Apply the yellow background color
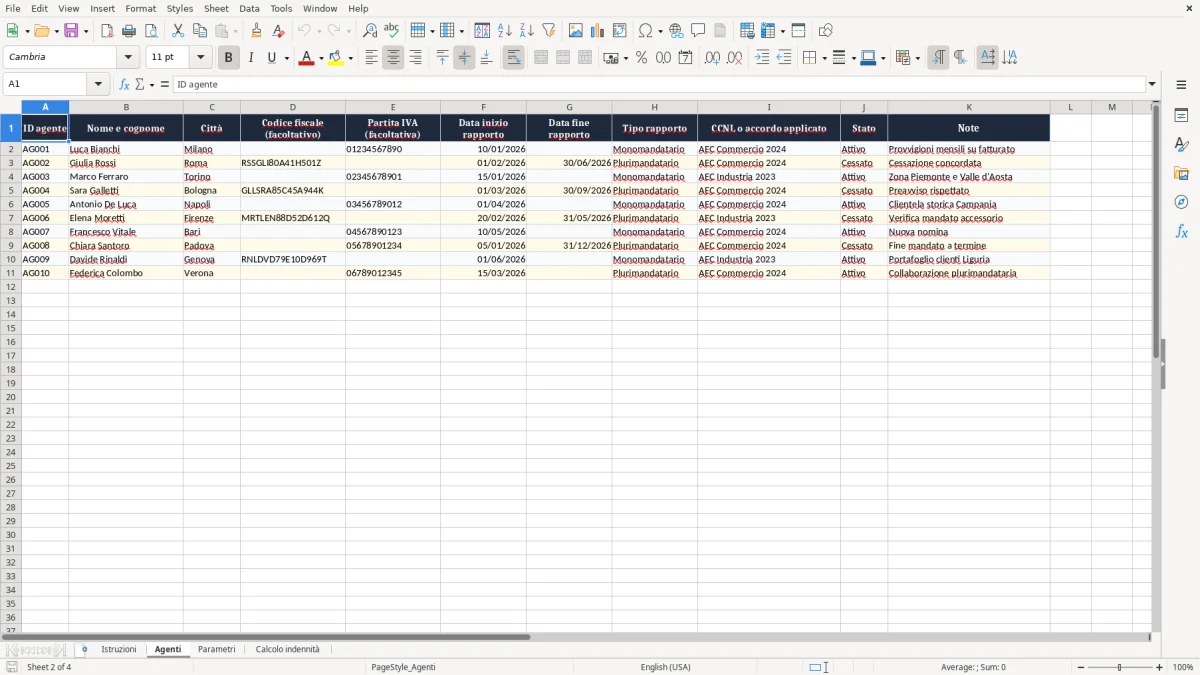This screenshot has width=1200, height=675. (335, 58)
